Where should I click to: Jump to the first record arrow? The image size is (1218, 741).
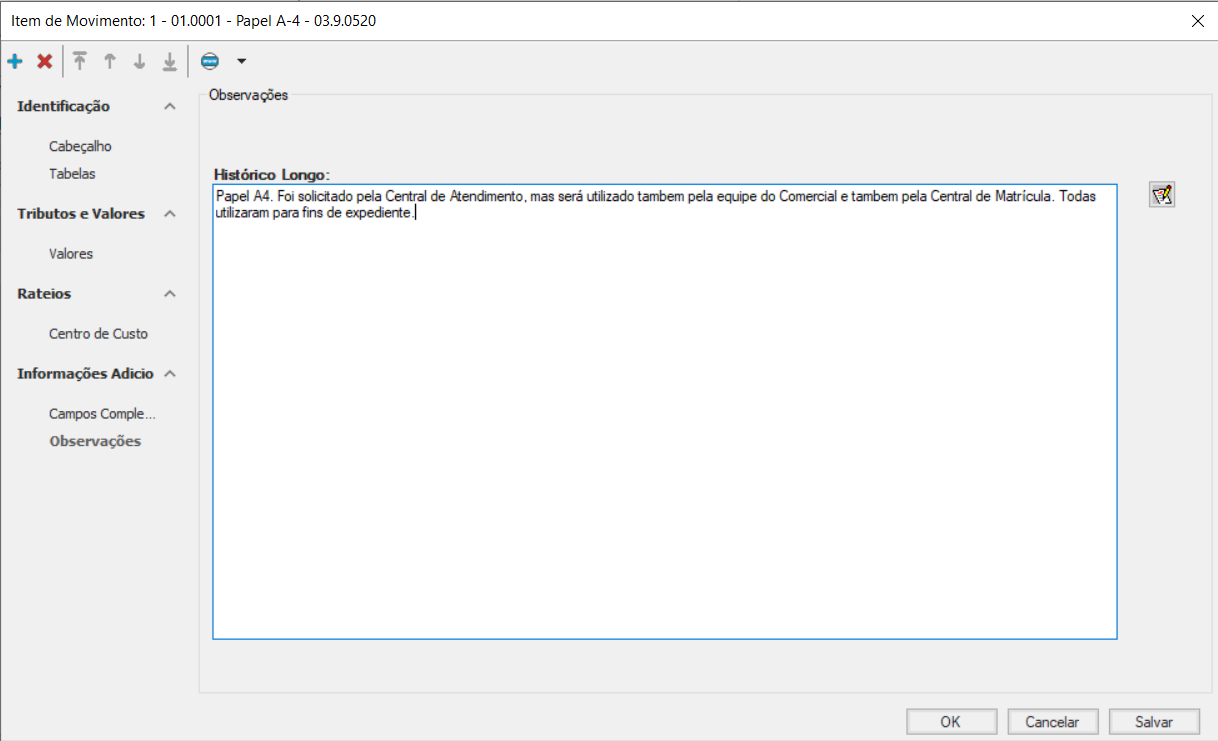[80, 62]
